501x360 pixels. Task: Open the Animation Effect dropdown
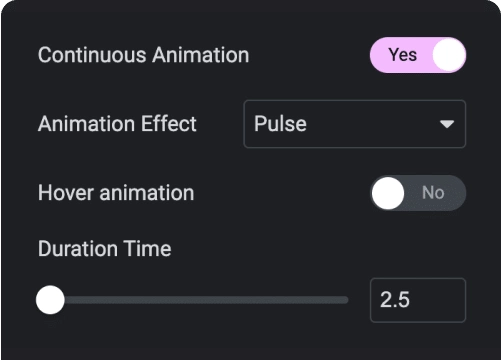tap(354, 124)
